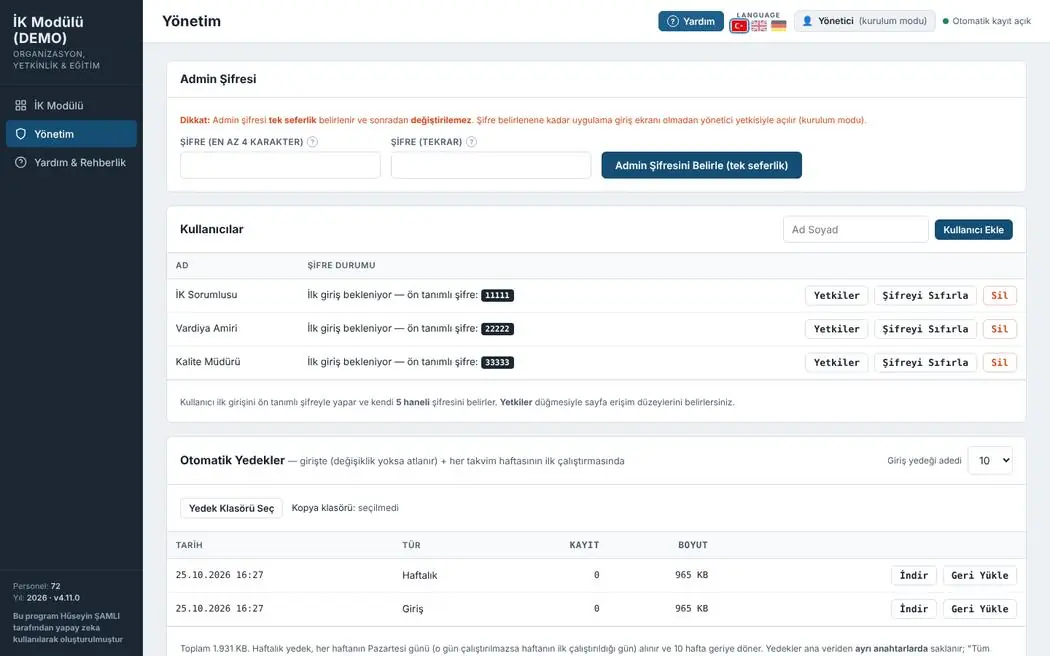Click the Otomatik kayıt açık status indicator
This screenshot has height=656, width=1050.
coord(986,21)
